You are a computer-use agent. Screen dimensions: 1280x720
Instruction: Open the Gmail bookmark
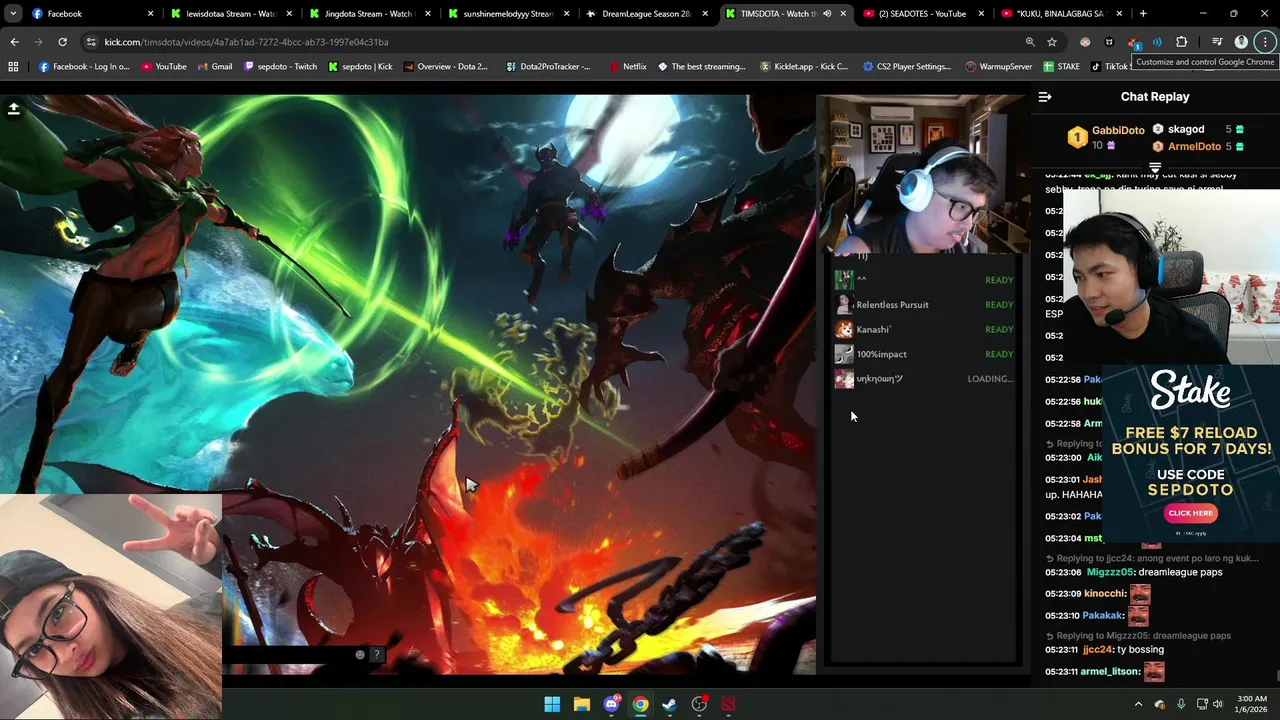[214, 66]
